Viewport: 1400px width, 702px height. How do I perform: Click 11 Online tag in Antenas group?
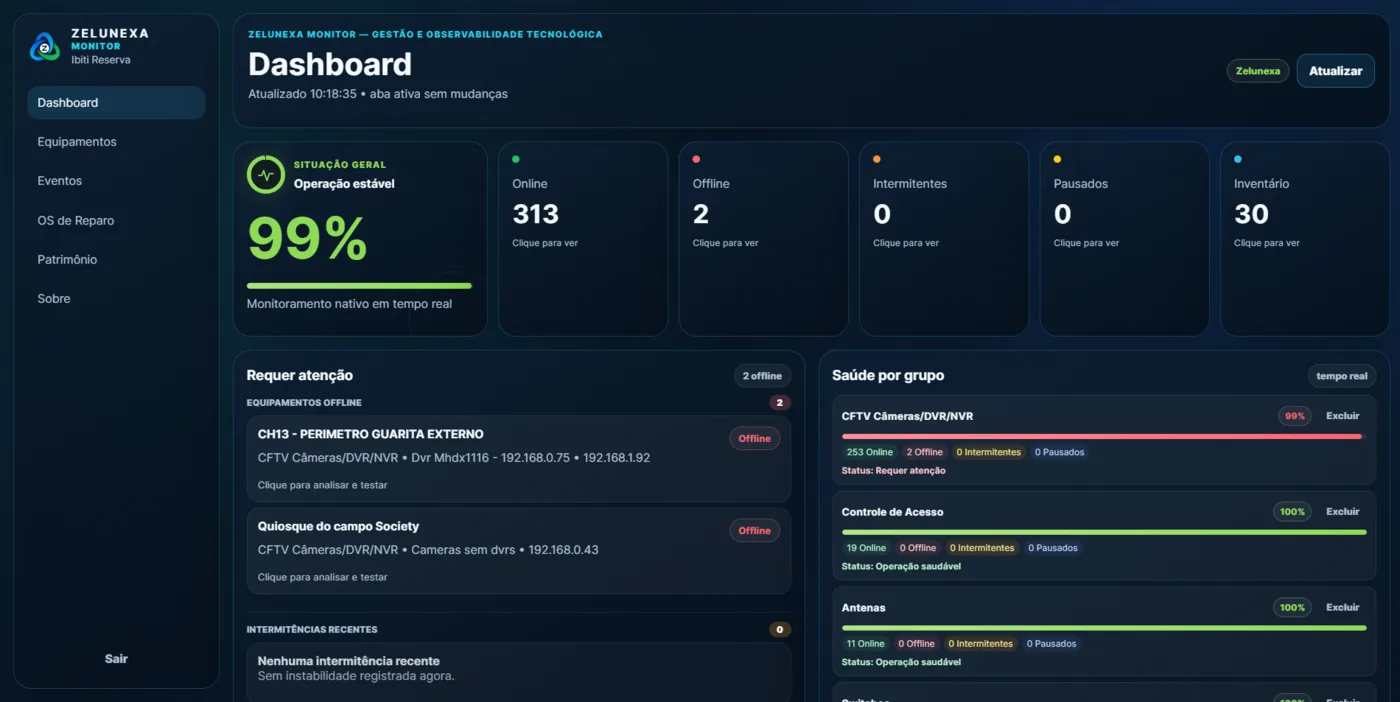pyautogui.click(x=865, y=644)
